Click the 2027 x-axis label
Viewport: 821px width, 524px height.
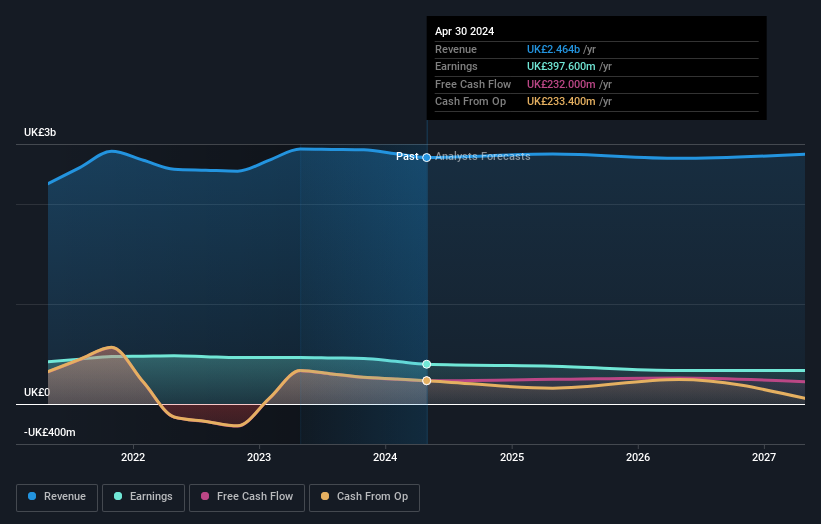pyautogui.click(x=764, y=458)
